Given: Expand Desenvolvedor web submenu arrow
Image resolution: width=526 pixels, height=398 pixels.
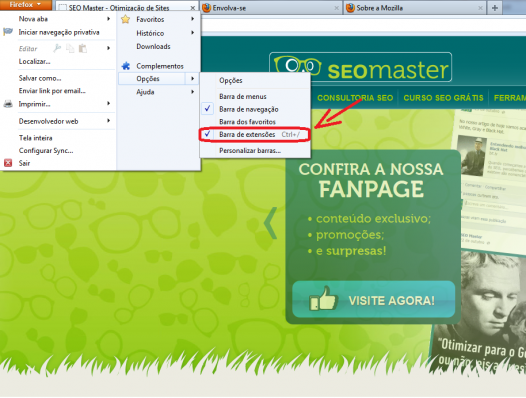Looking at the screenshot, I should point(108,120).
